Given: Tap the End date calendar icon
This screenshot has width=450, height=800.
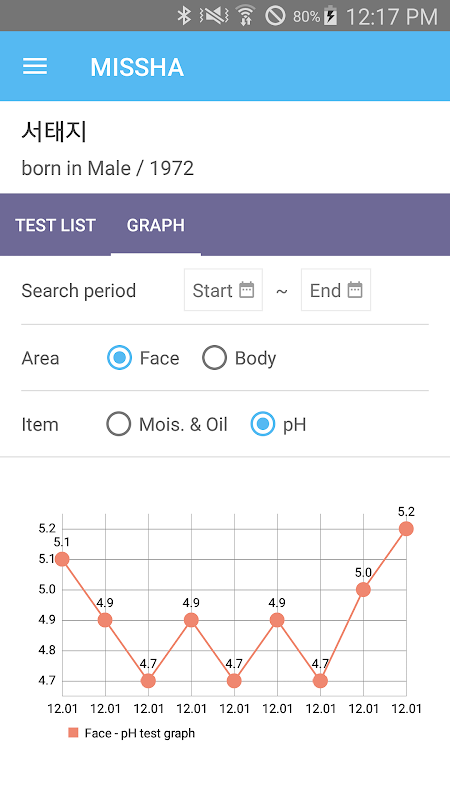Looking at the screenshot, I should click(355, 290).
